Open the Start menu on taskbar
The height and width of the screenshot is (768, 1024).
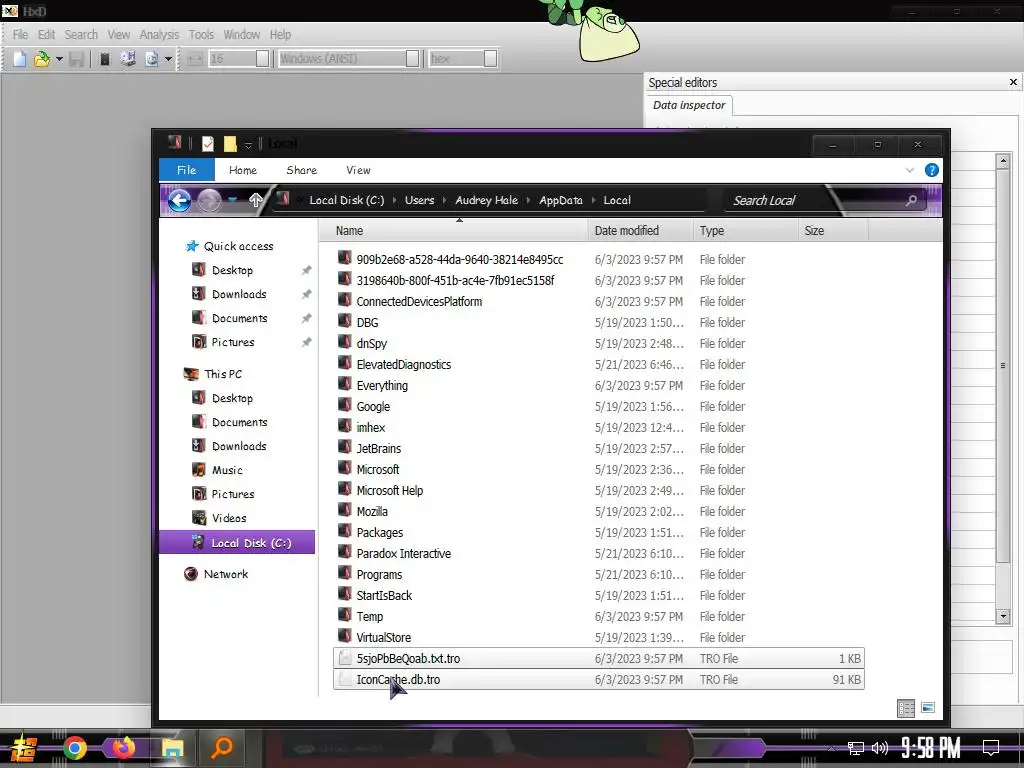[24, 748]
